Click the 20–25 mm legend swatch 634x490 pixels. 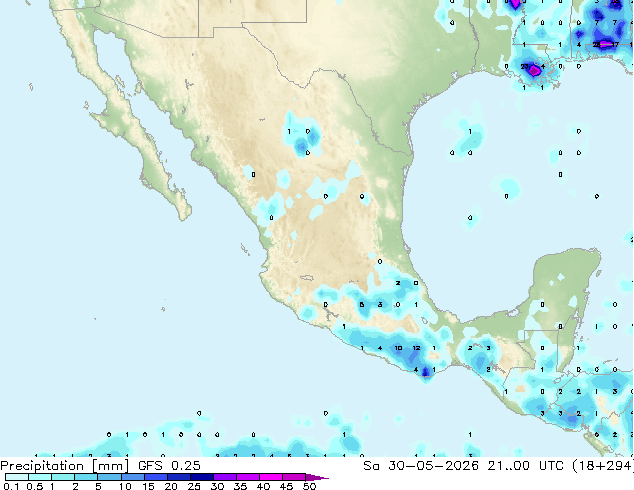point(178,477)
